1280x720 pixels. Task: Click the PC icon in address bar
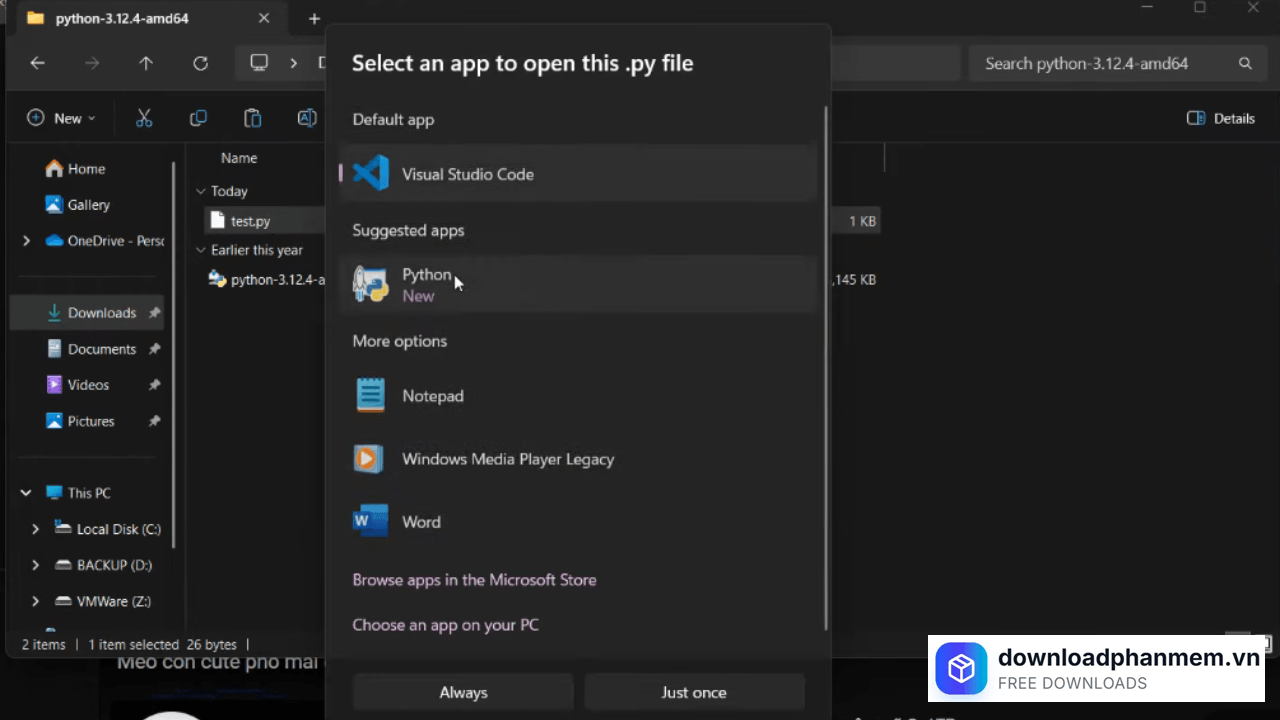[x=259, y=63]
